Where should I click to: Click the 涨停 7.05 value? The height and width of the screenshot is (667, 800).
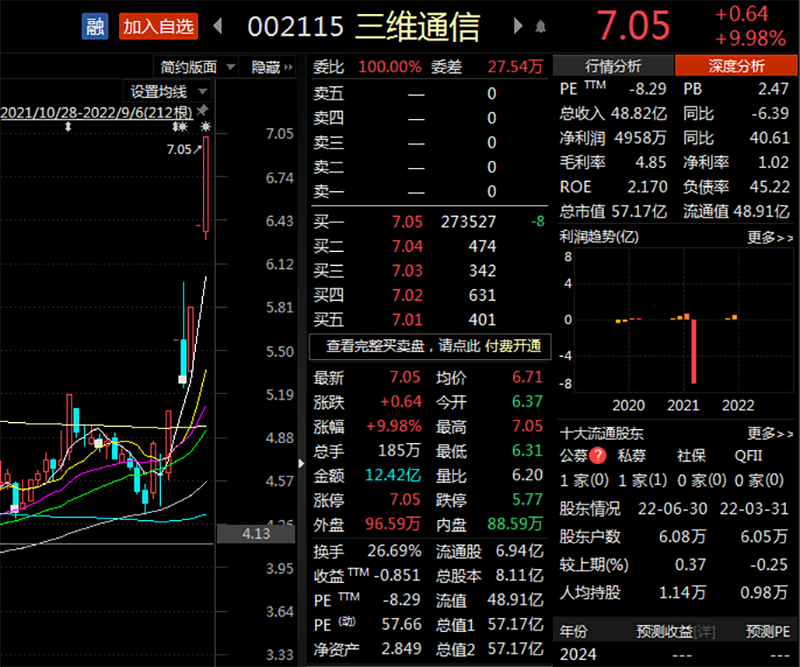[x=405, y=499]
